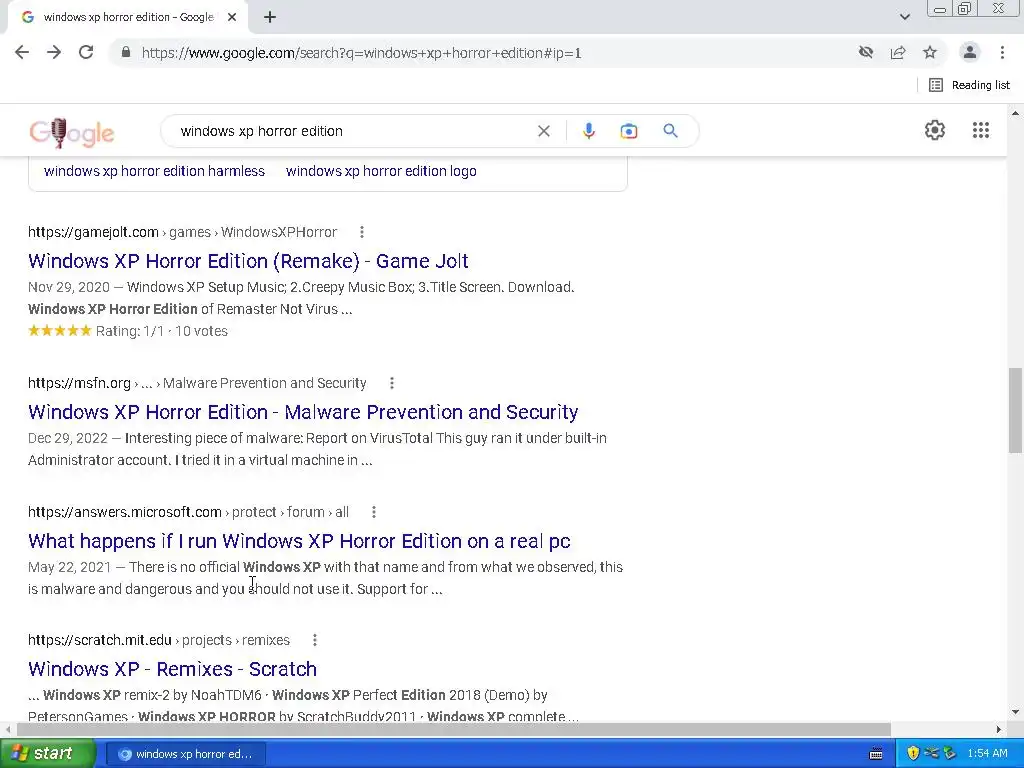The height and width of the screenshot is (768, 1024).
Task: Open more options for the answers.microsoft.com result
Action: [374, 512]
